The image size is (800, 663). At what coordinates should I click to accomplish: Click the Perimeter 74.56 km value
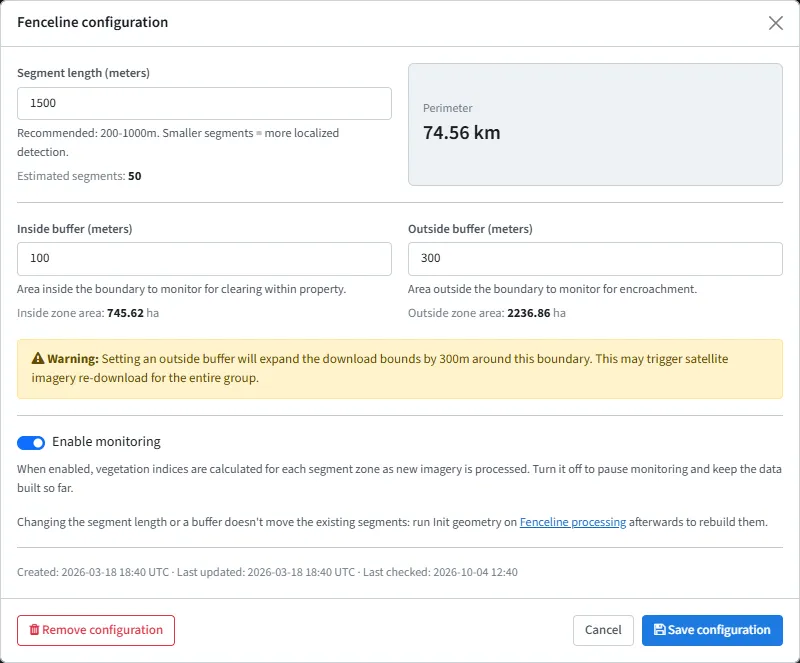462,133
